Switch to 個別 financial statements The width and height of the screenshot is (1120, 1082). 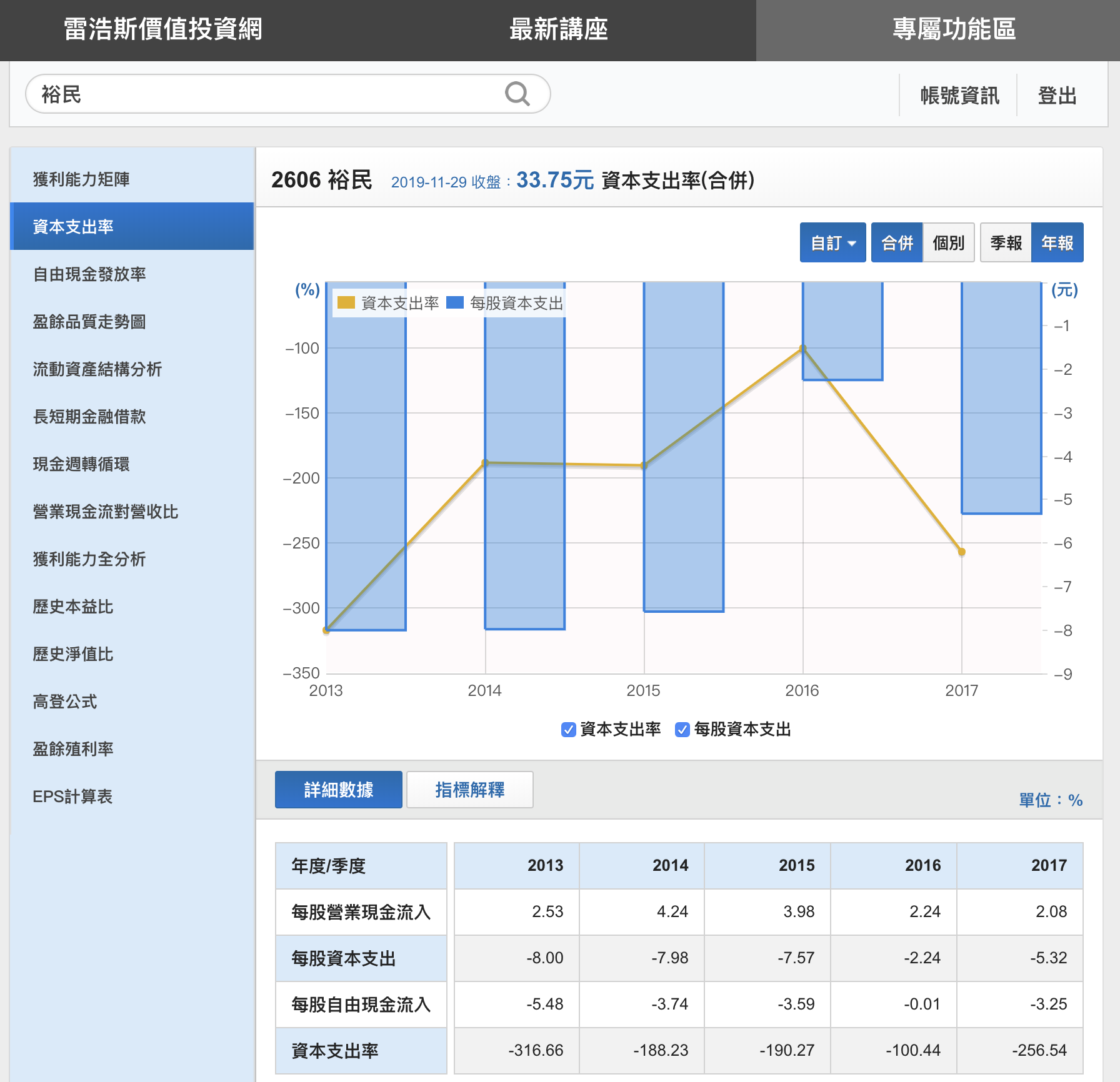[948, 242]
